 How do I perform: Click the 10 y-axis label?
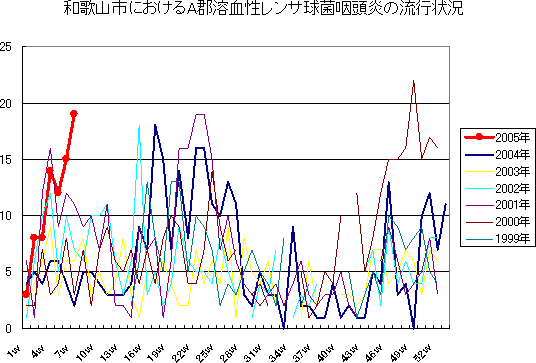pos(6,216)
